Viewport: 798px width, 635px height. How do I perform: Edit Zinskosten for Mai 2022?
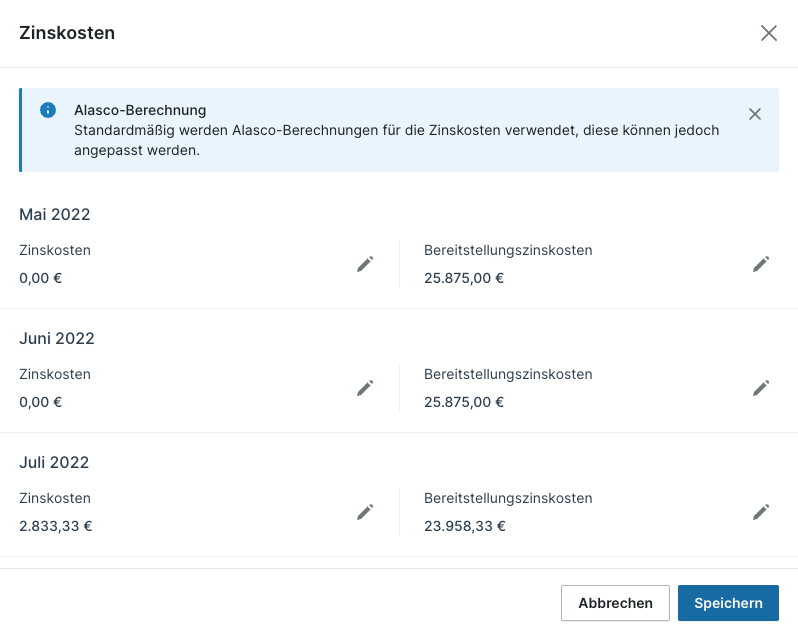(x=365, y=264)
